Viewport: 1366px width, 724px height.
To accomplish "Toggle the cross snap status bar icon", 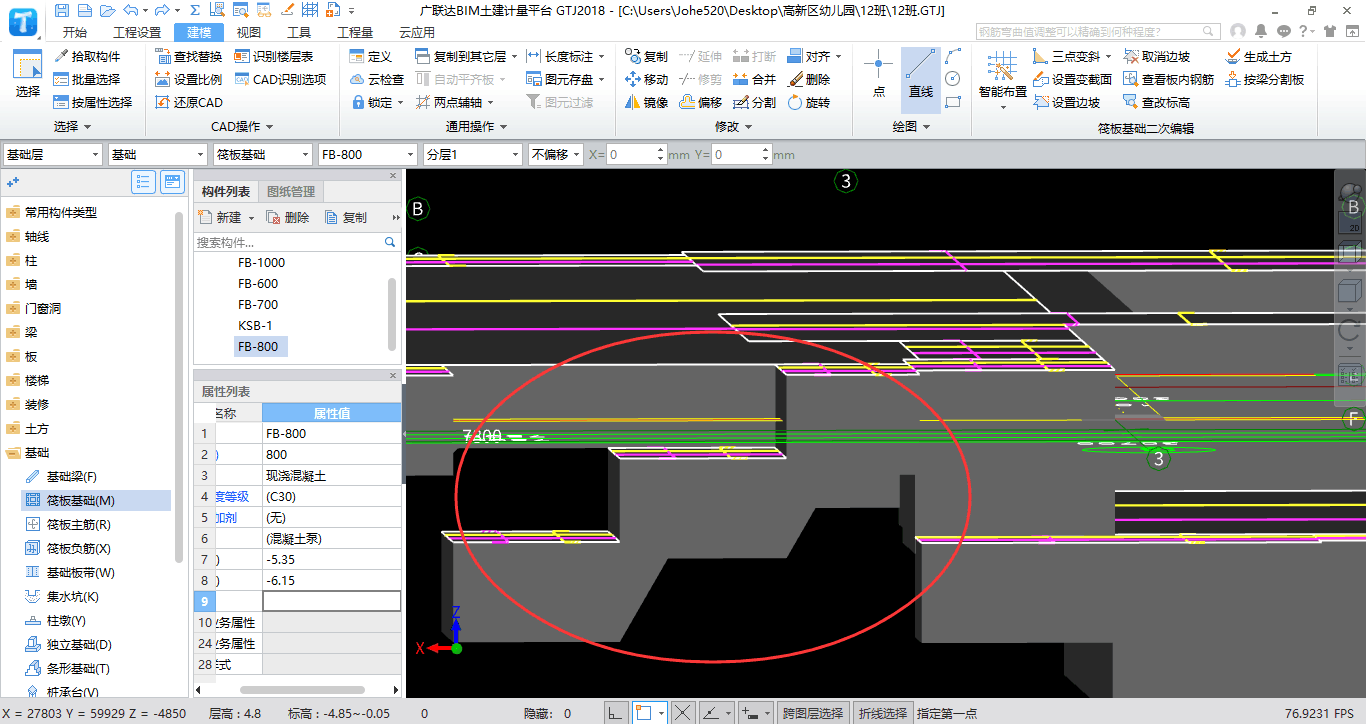I will coord(683,713).
